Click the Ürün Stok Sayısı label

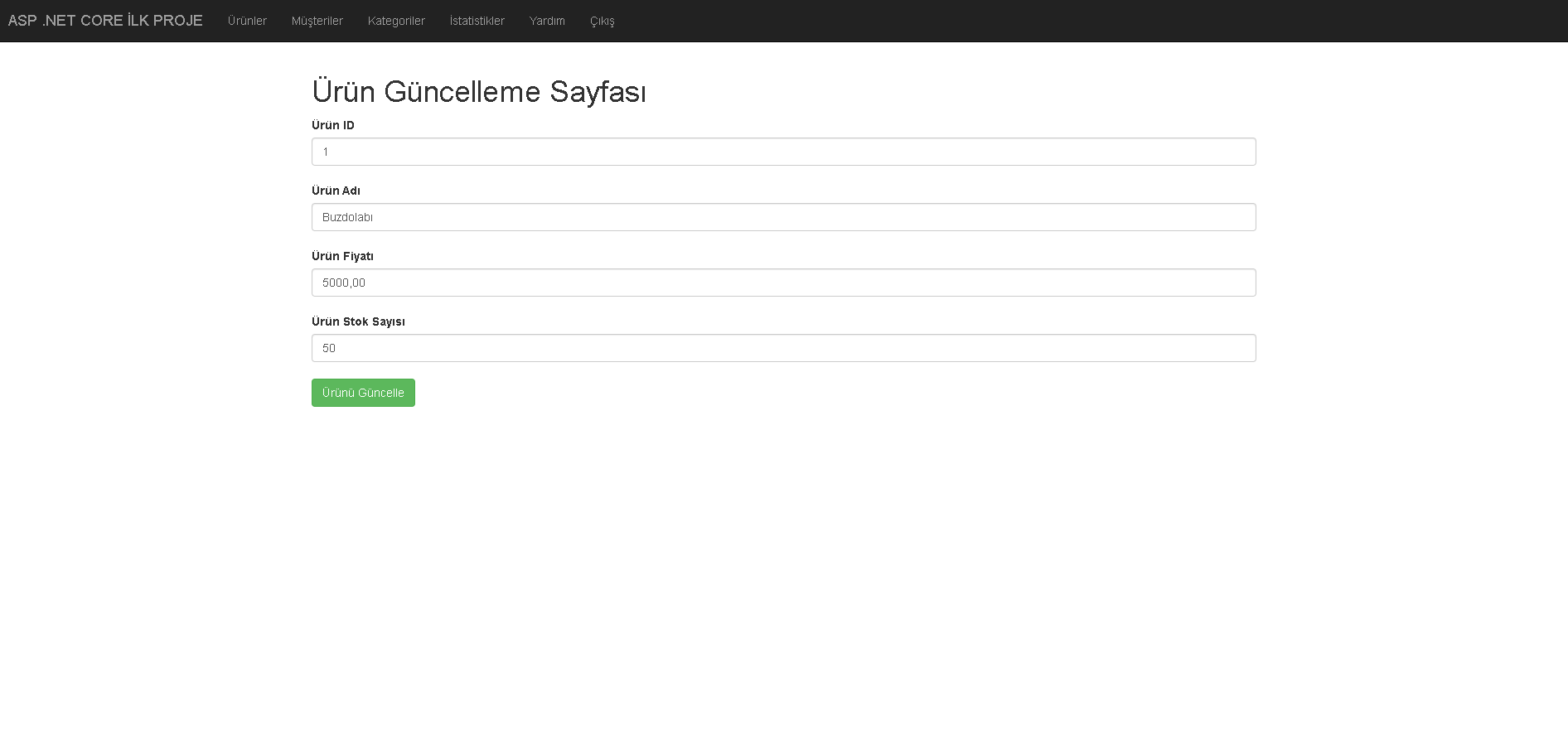[x=358, y=321]
